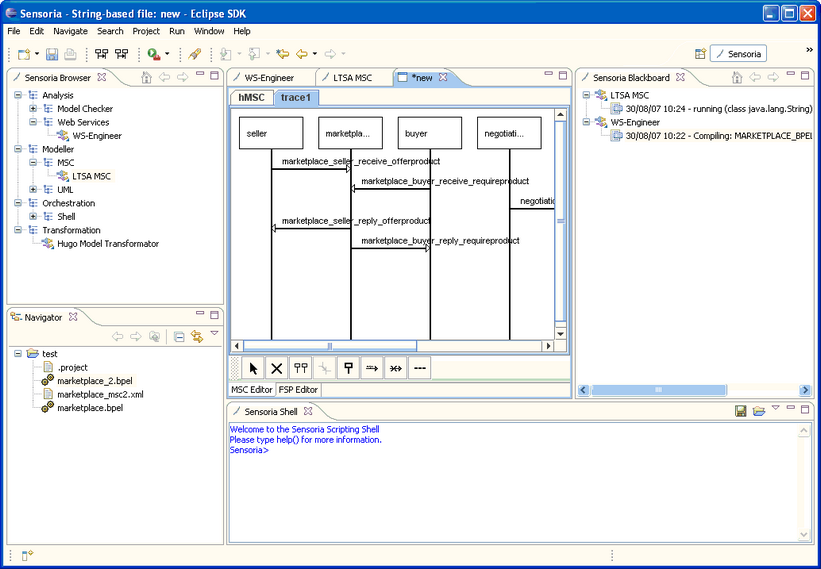The image size is (821, 569).
Task: Click the diagram horizontal scrollbar thumb
Action: click(x=330, y=346)
